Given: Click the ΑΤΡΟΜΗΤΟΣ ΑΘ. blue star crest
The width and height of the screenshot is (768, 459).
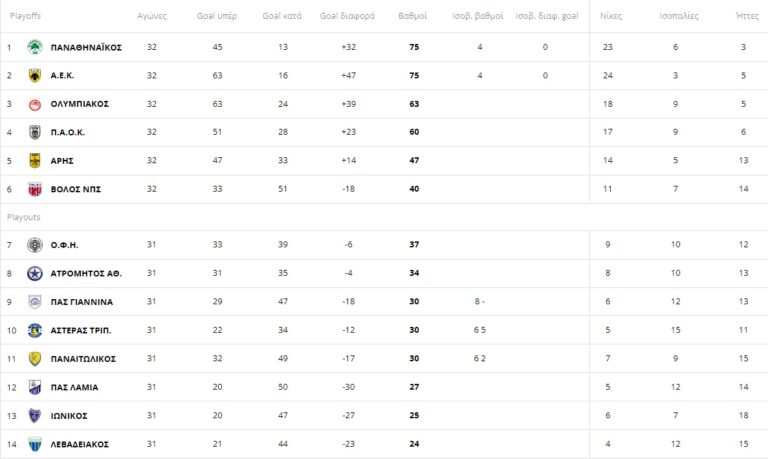Looking at the screenshot, I should point(35,273).
